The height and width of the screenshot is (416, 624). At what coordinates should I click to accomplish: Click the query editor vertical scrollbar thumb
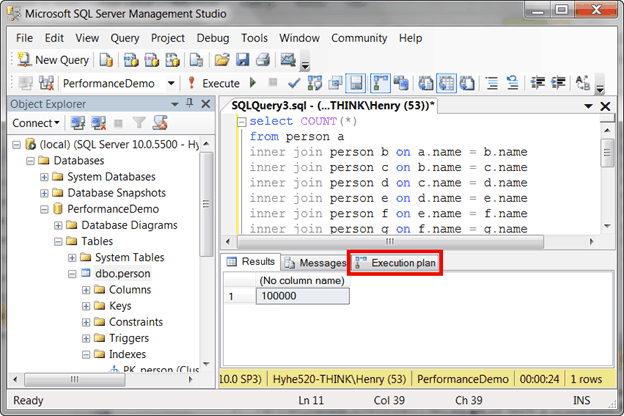607,153
